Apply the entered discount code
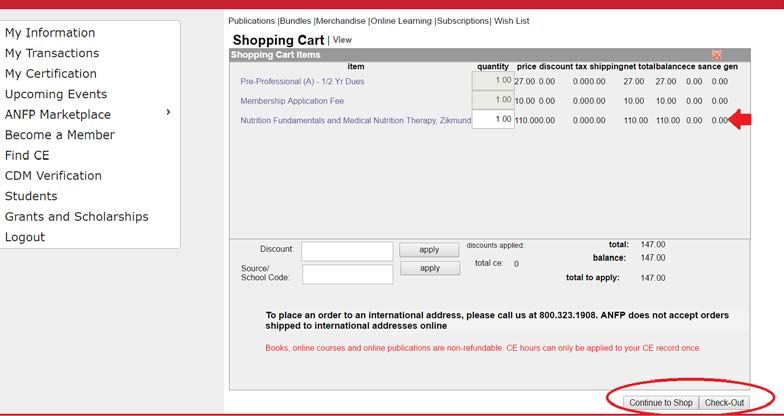Viewport: 784px width, 416px height. (x=430, y=250)
